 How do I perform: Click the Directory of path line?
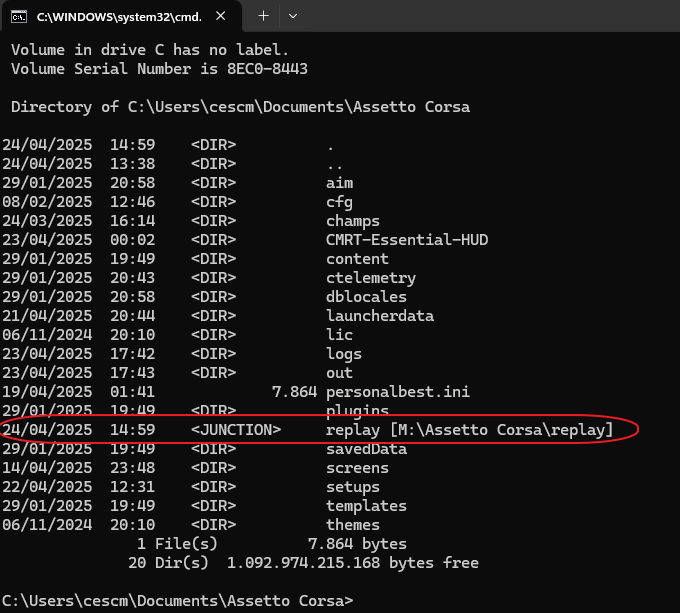pos(240,107)
